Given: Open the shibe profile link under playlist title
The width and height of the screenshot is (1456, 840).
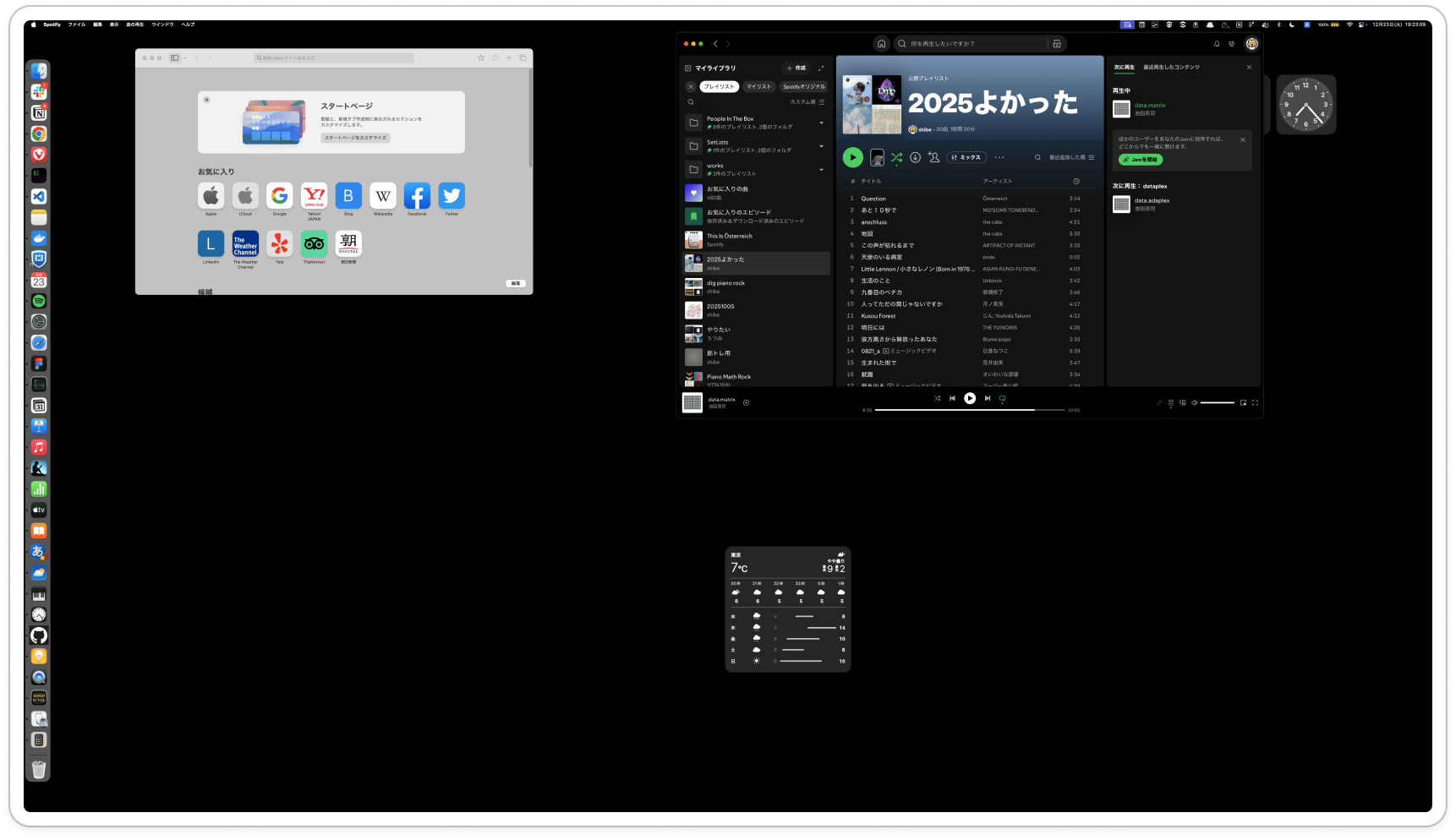Looking at the screenshot, I should 925,129.
